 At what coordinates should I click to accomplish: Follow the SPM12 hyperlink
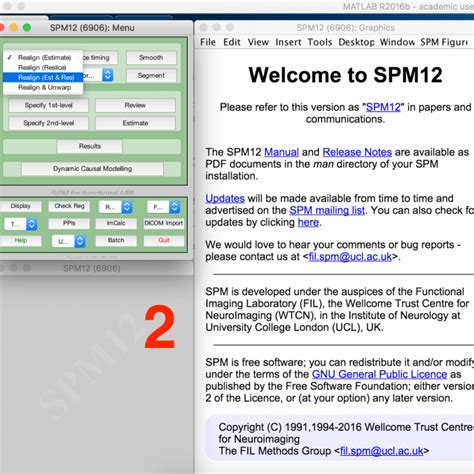pos(383,107)
